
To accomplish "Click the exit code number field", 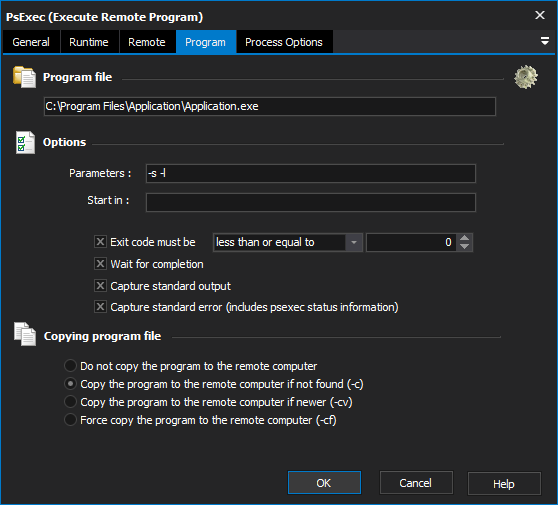I will tap(411, 242).
